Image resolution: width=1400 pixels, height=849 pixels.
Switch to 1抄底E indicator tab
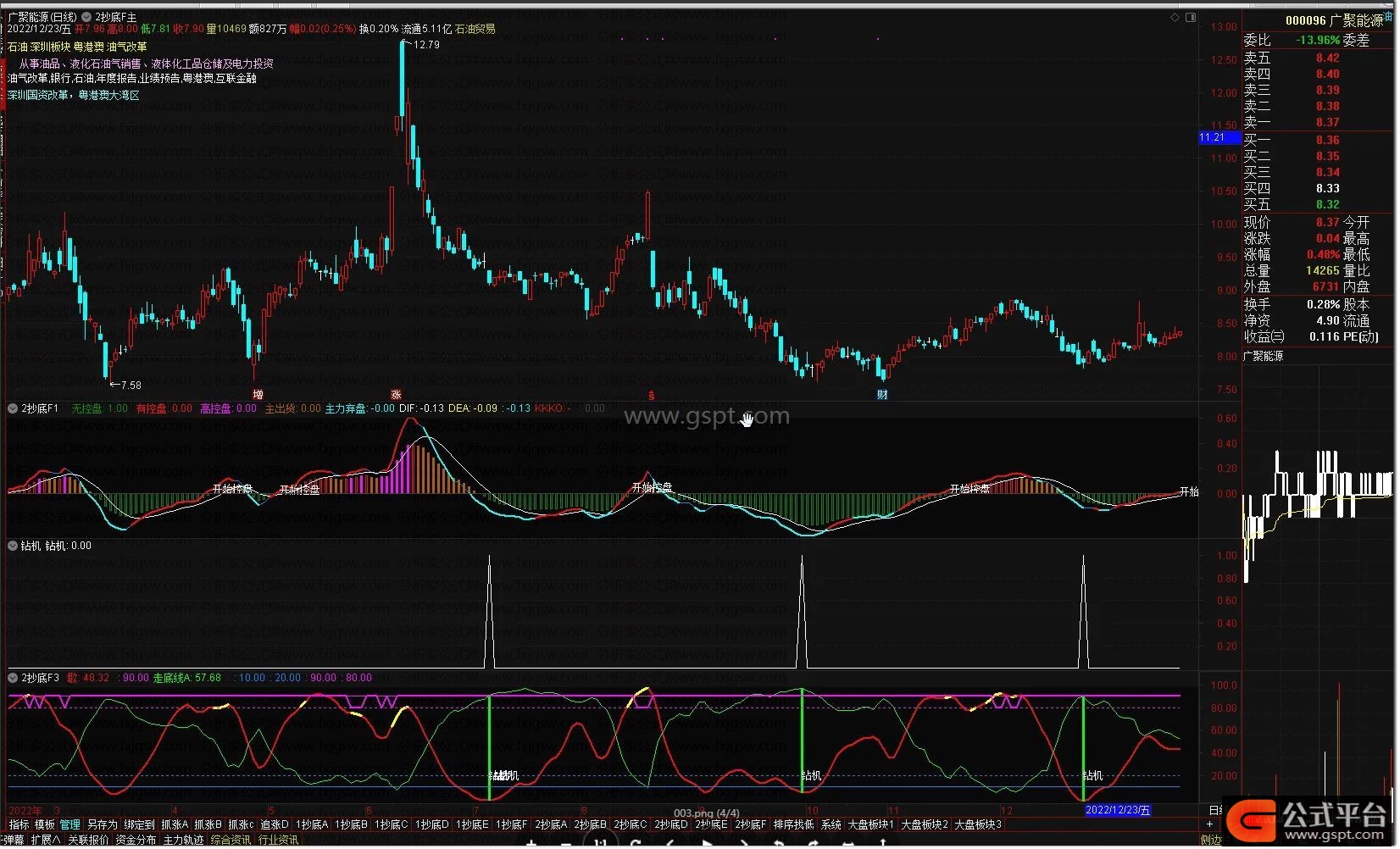point(472,825)
